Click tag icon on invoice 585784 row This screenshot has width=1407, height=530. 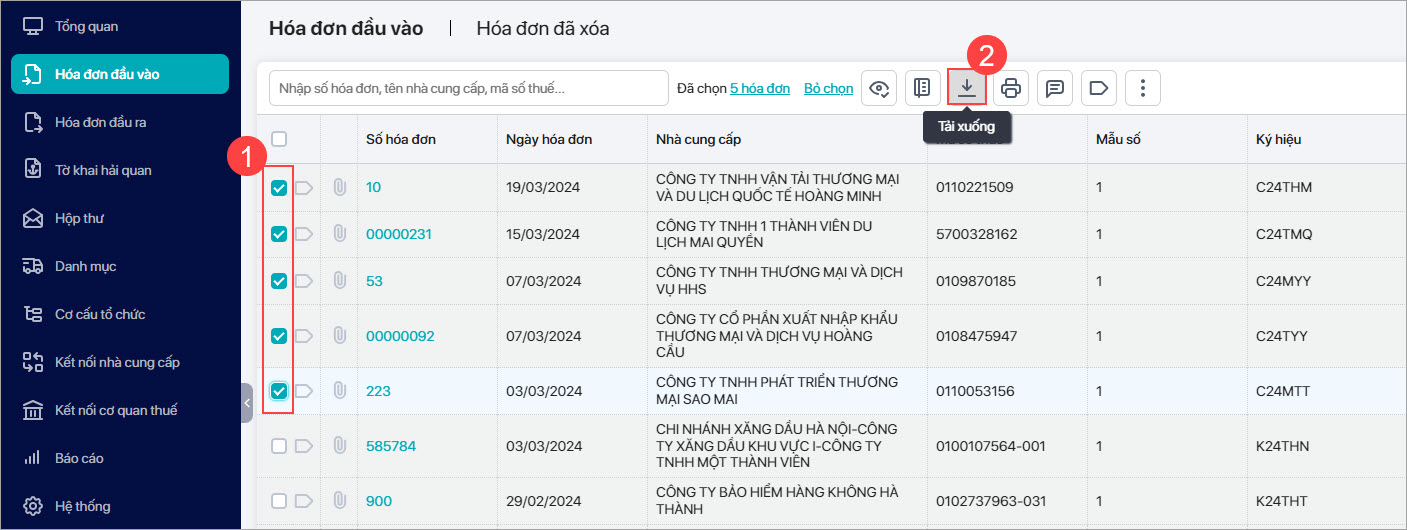pyautogui.click(x=304, y=446)
